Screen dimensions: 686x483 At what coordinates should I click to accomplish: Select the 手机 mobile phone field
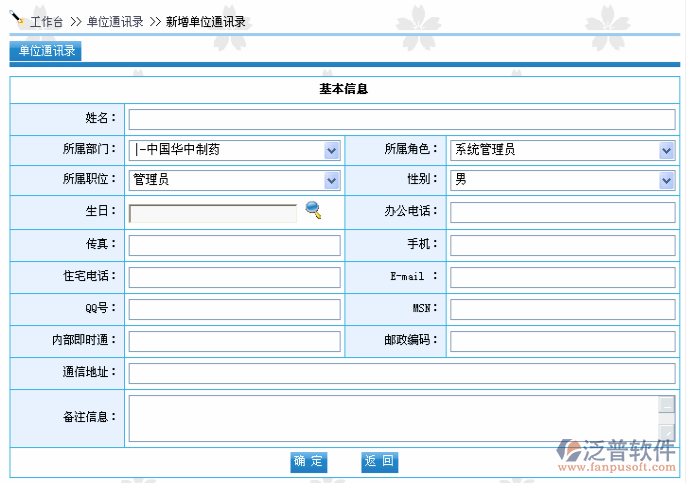click(x=562, y=245)
